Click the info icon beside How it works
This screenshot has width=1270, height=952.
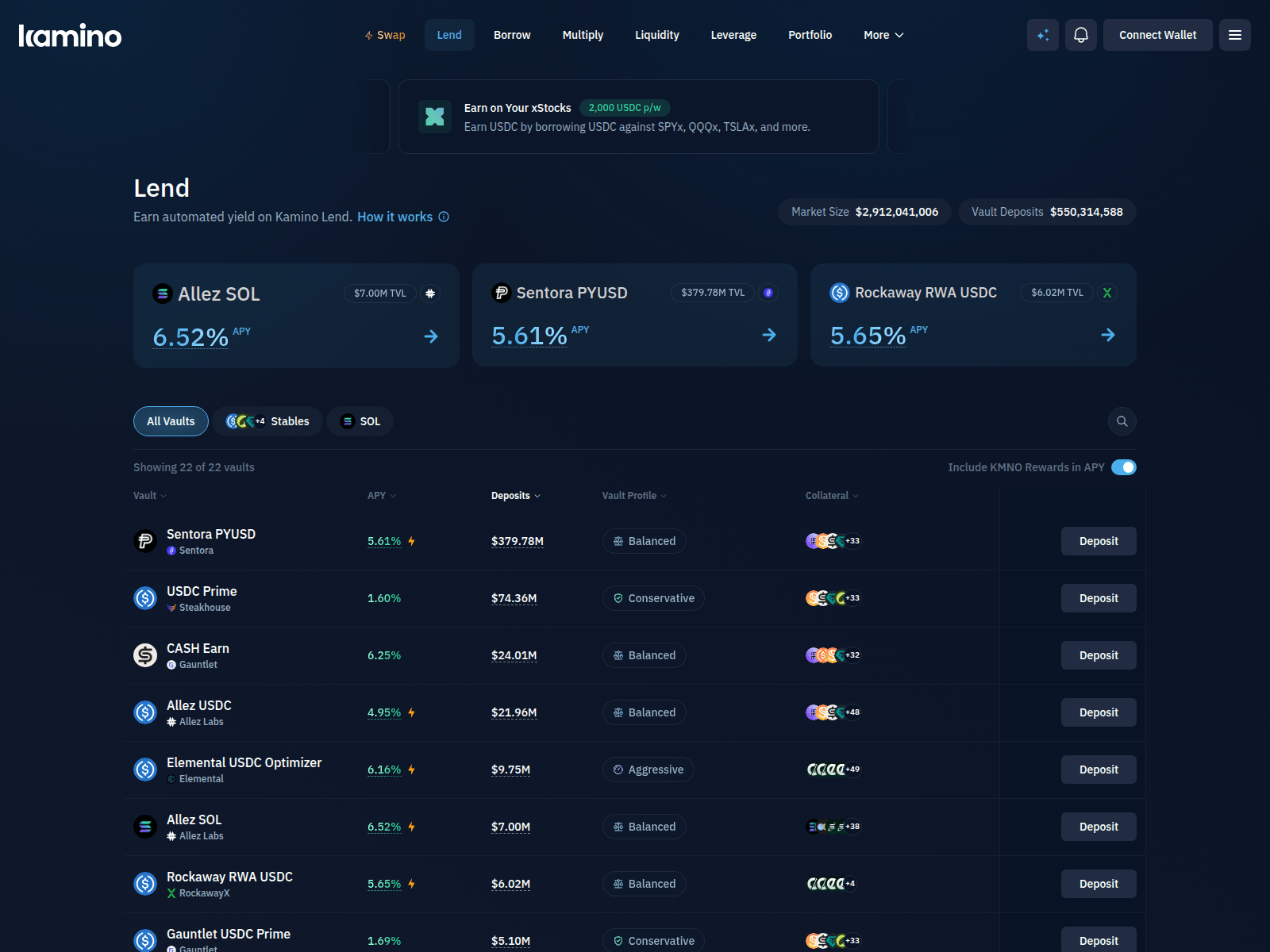point(444,217)
